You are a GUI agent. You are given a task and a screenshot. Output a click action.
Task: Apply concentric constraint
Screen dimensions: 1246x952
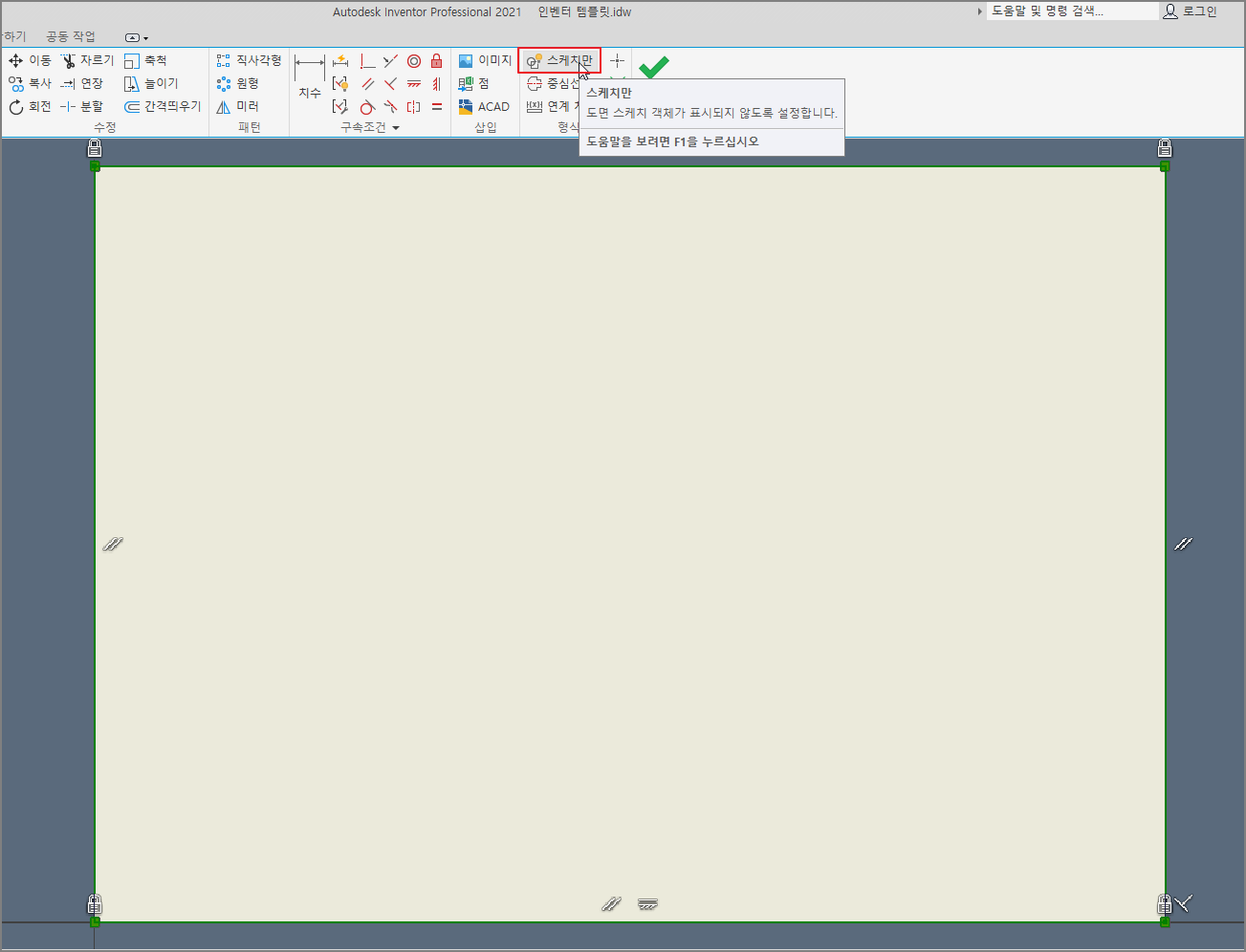414,60
